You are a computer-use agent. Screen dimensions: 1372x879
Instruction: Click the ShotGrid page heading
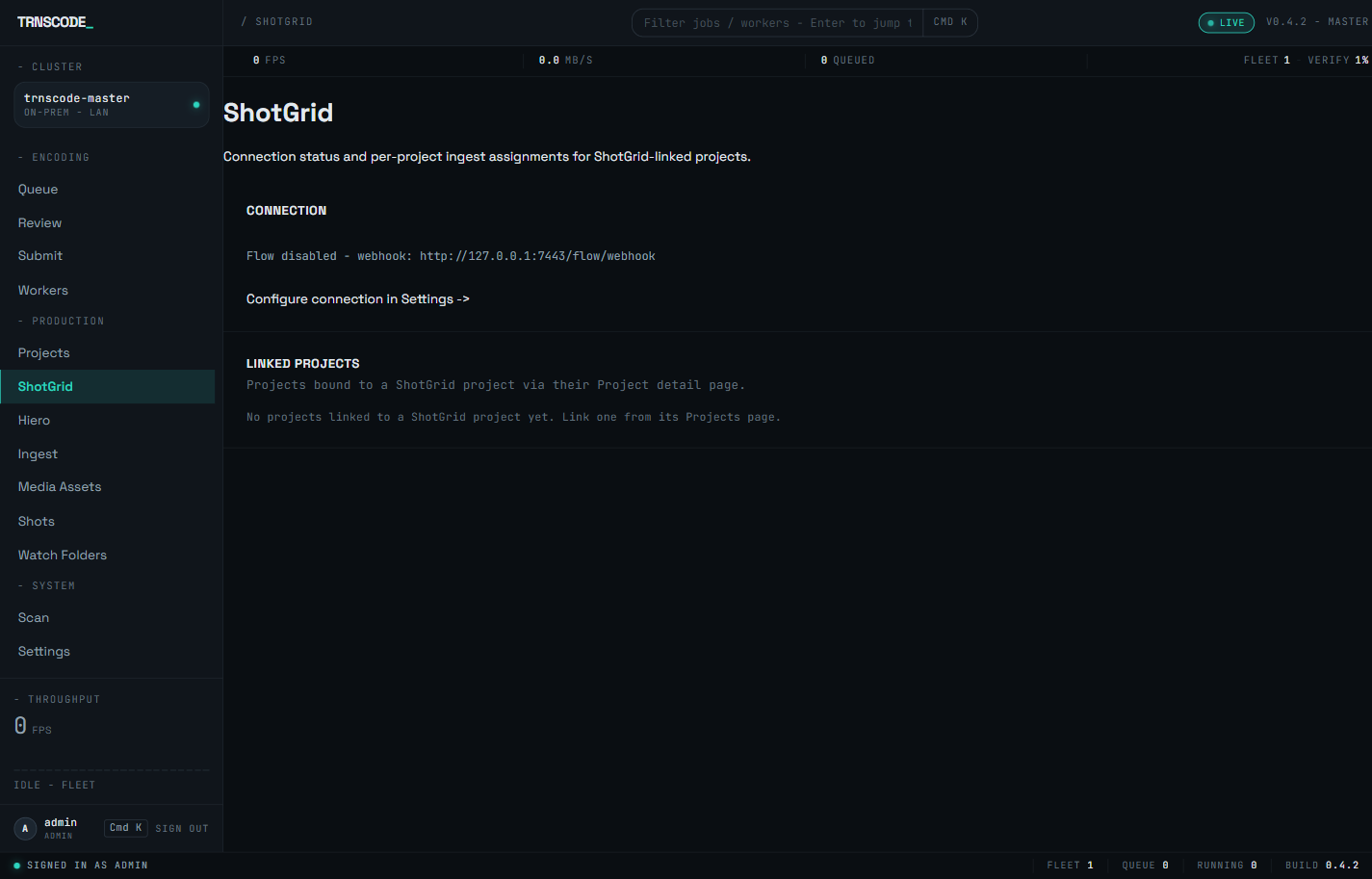point(278,113)
